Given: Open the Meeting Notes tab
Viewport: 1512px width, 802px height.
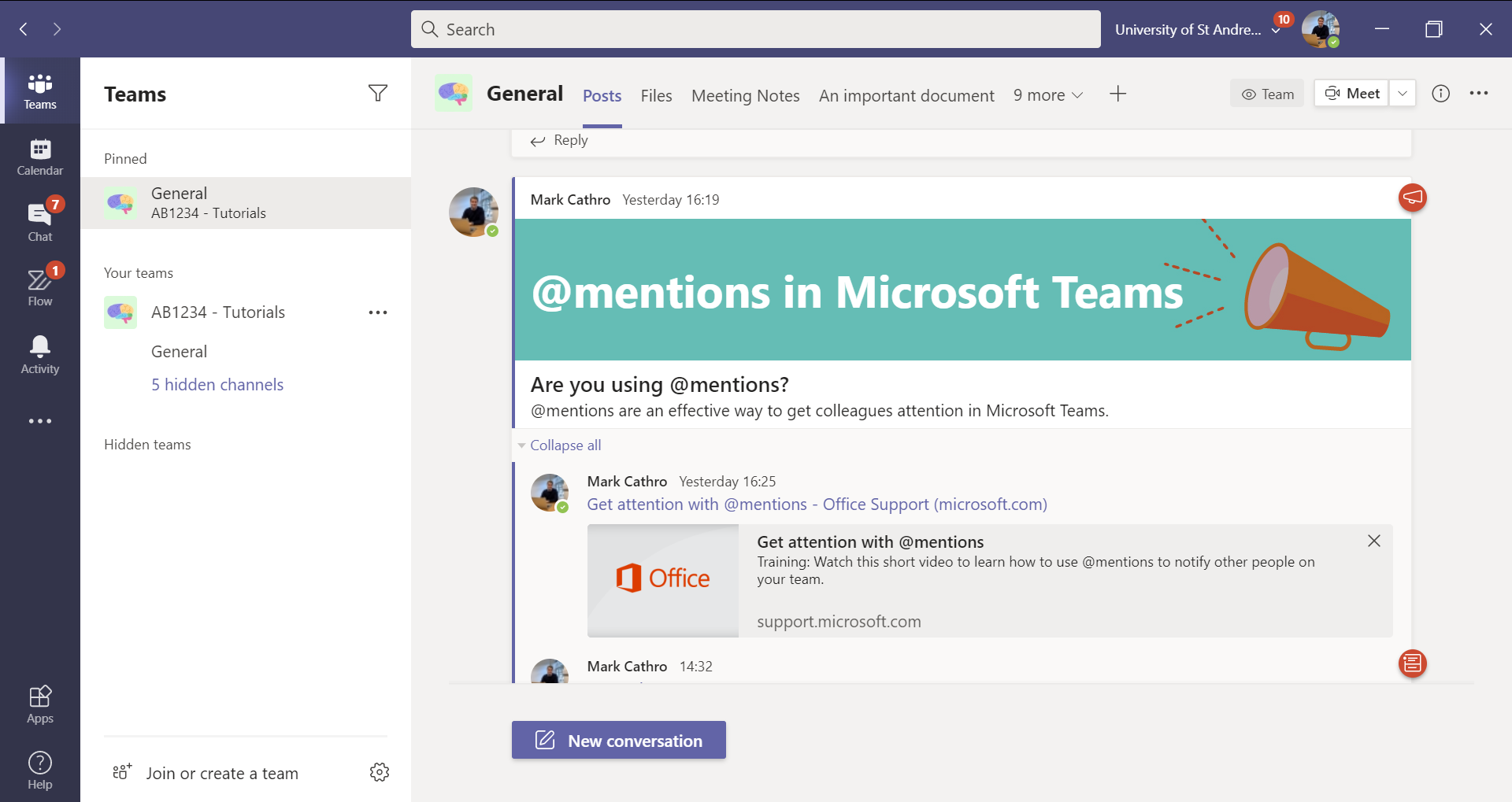Looking at the screenshot, I should coord(745,96).
